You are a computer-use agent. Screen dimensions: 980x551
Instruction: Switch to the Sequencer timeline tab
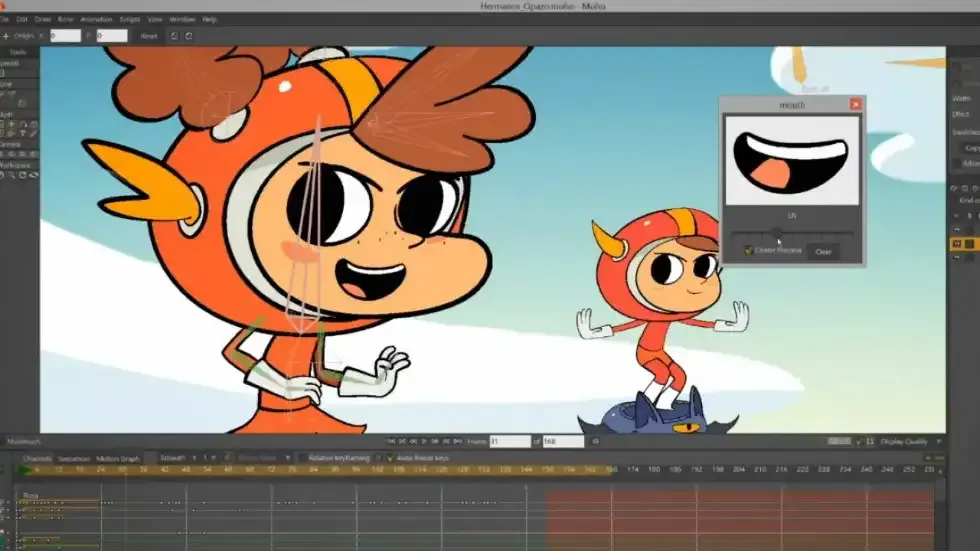[74, 458]
